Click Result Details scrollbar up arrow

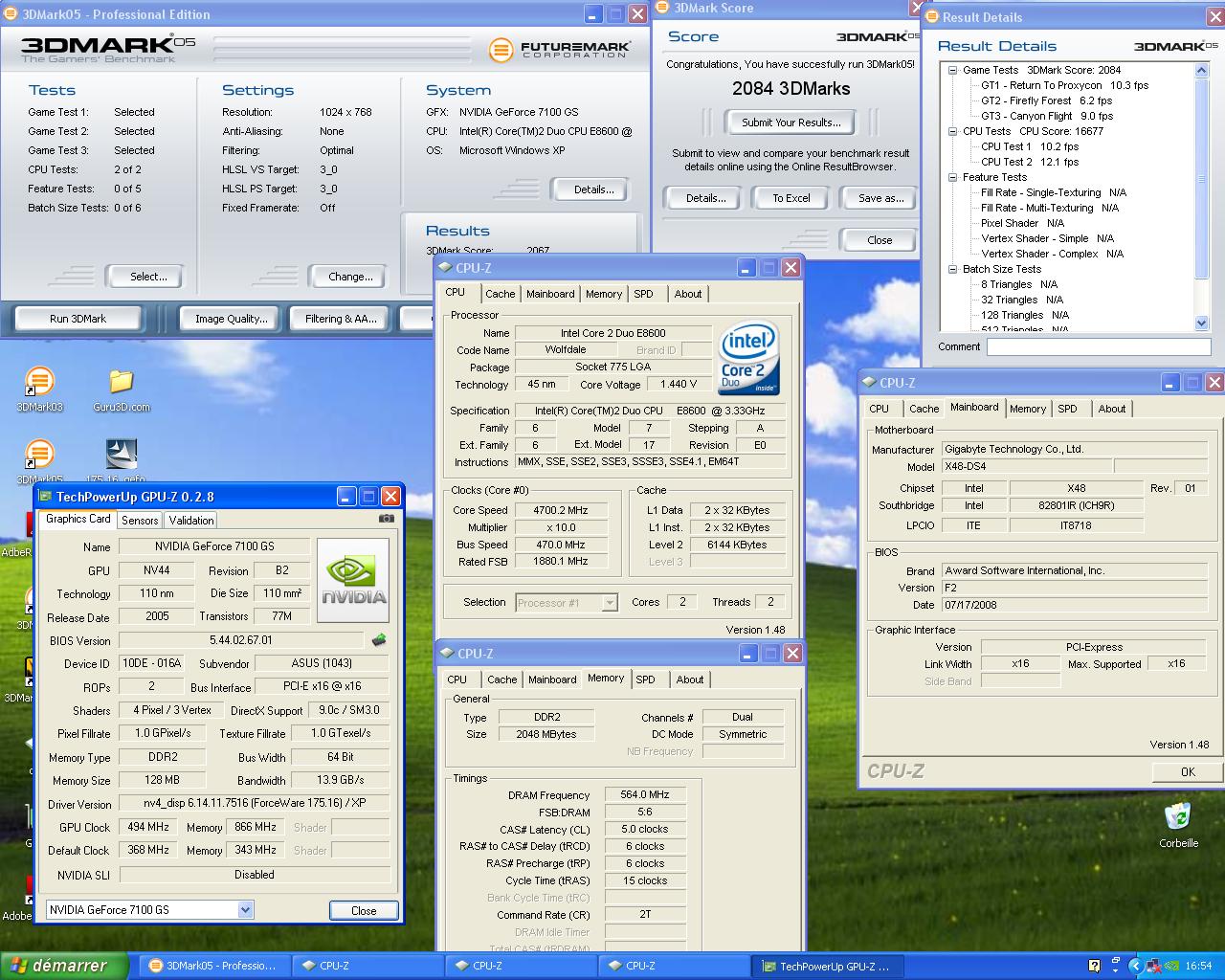pyautogui.click(x=1202, y=71)
